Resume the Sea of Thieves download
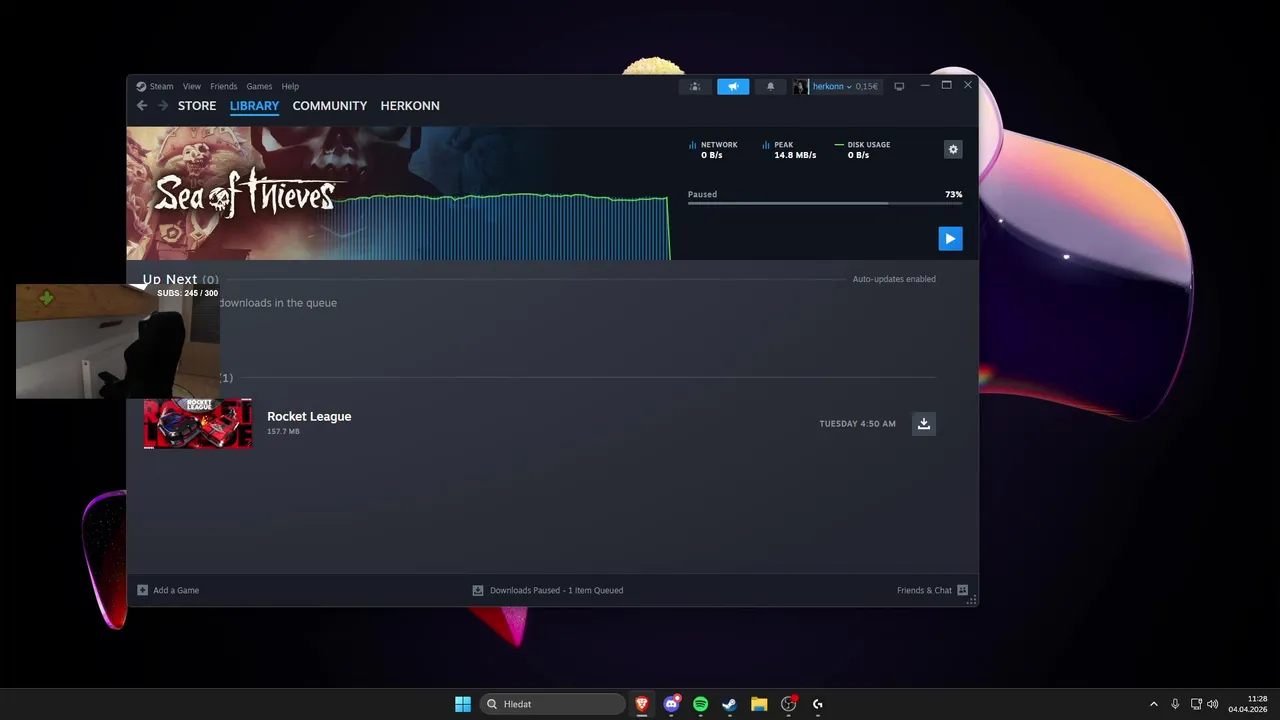The image size is (1280, 720). [x=950, y=238]
